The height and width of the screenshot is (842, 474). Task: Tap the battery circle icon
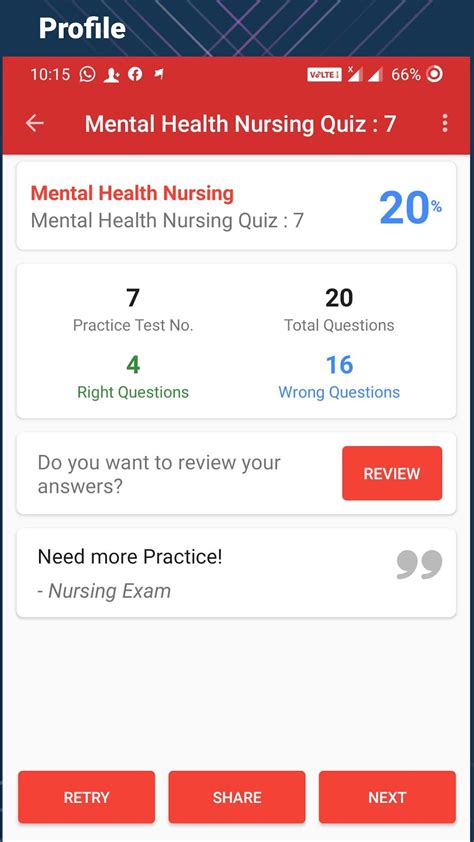tap(434, 74)
